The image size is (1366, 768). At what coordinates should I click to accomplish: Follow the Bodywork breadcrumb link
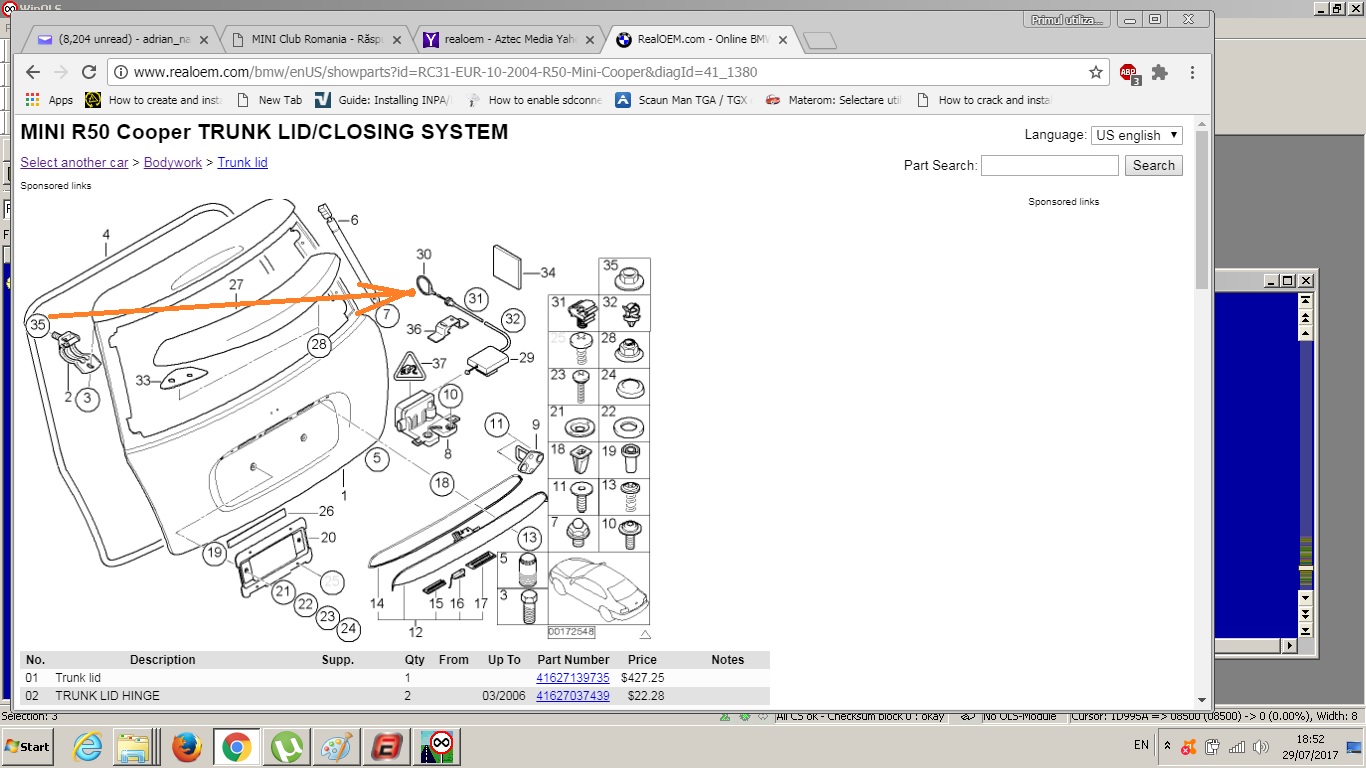click(173, 162)
